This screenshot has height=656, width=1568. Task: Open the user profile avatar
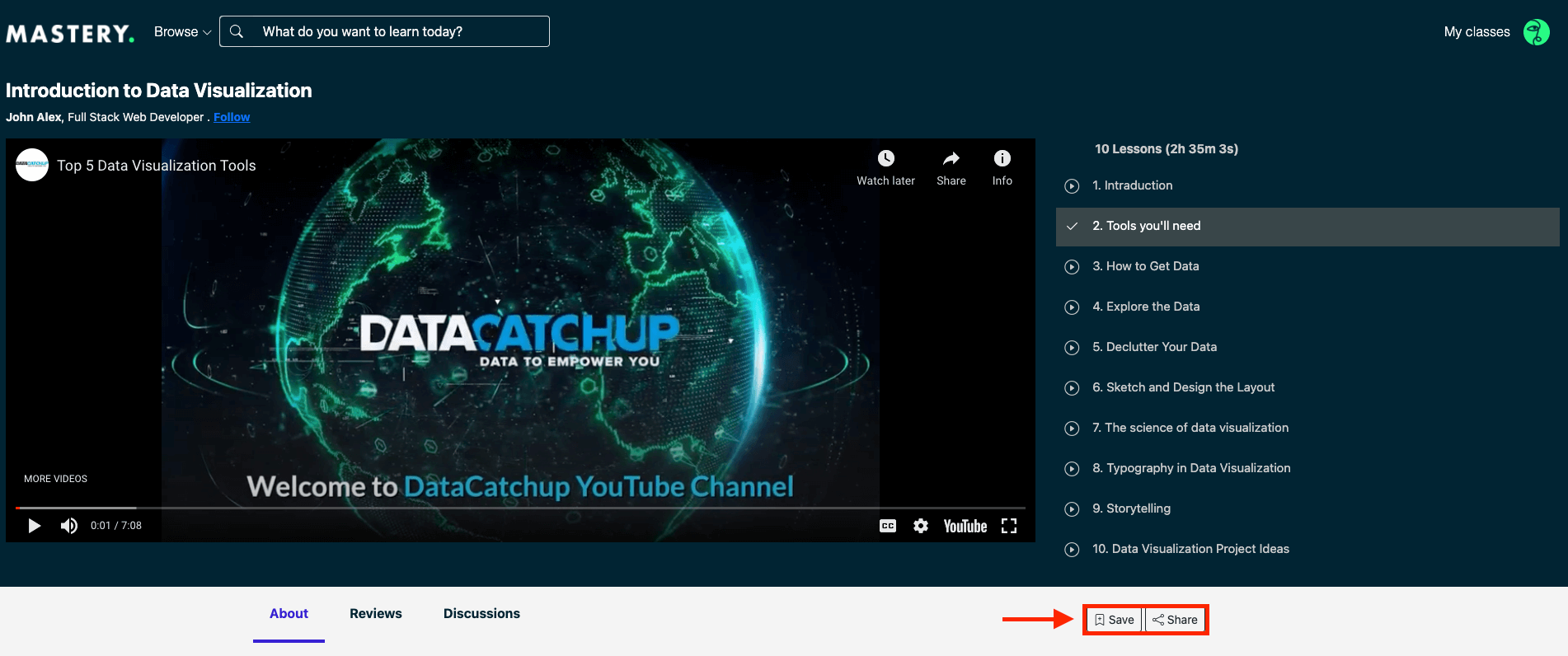click(1537, 32)
